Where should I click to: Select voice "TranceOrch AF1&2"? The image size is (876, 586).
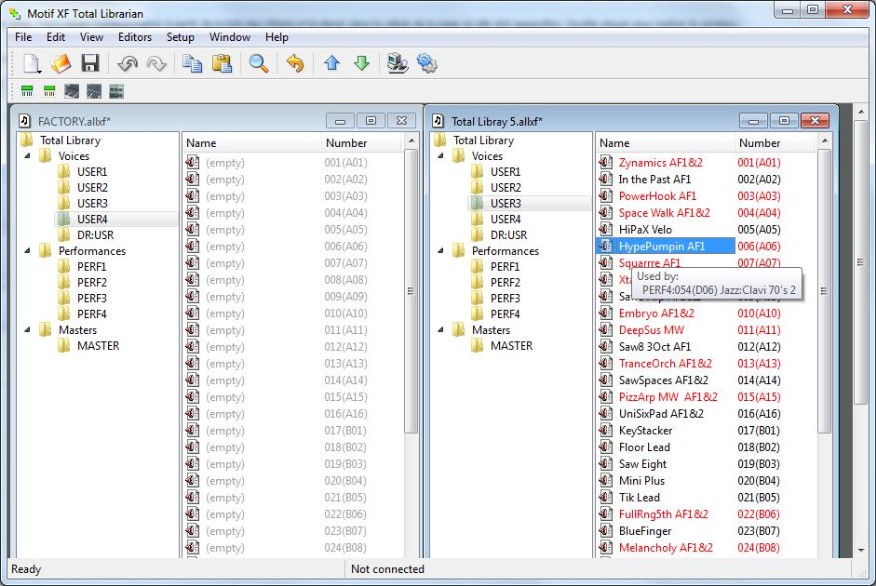click(665, 364)
